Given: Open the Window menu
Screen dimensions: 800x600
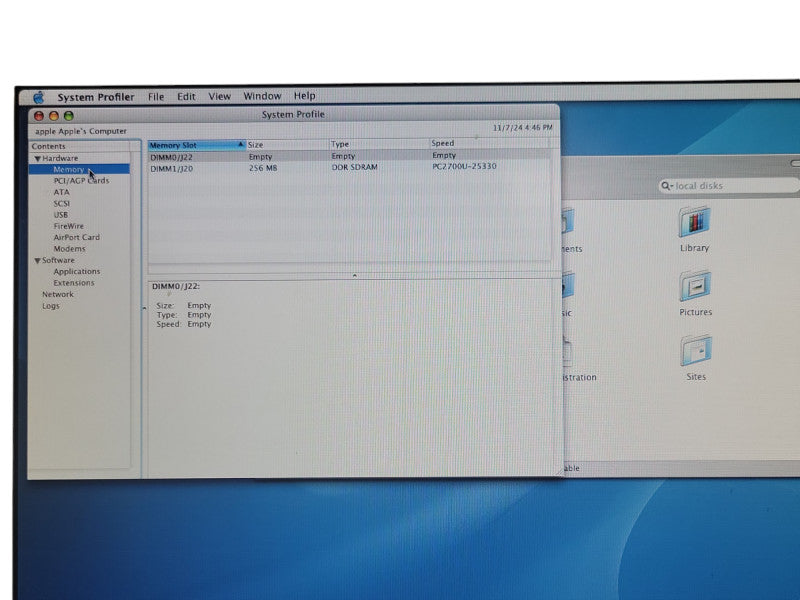Looking at the screenshot, I should [262, 96].
